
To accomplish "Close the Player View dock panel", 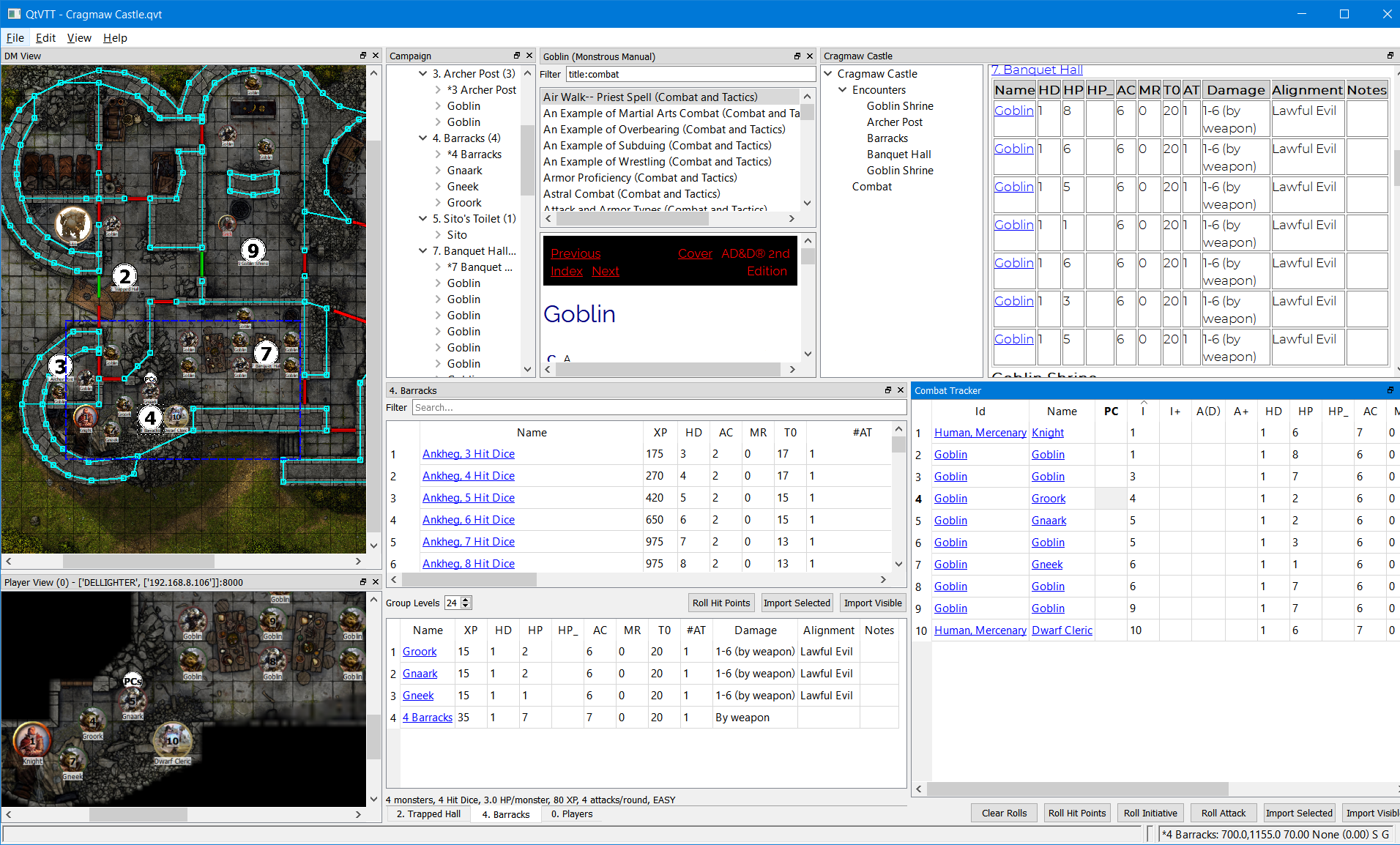I will coord(376,582).
